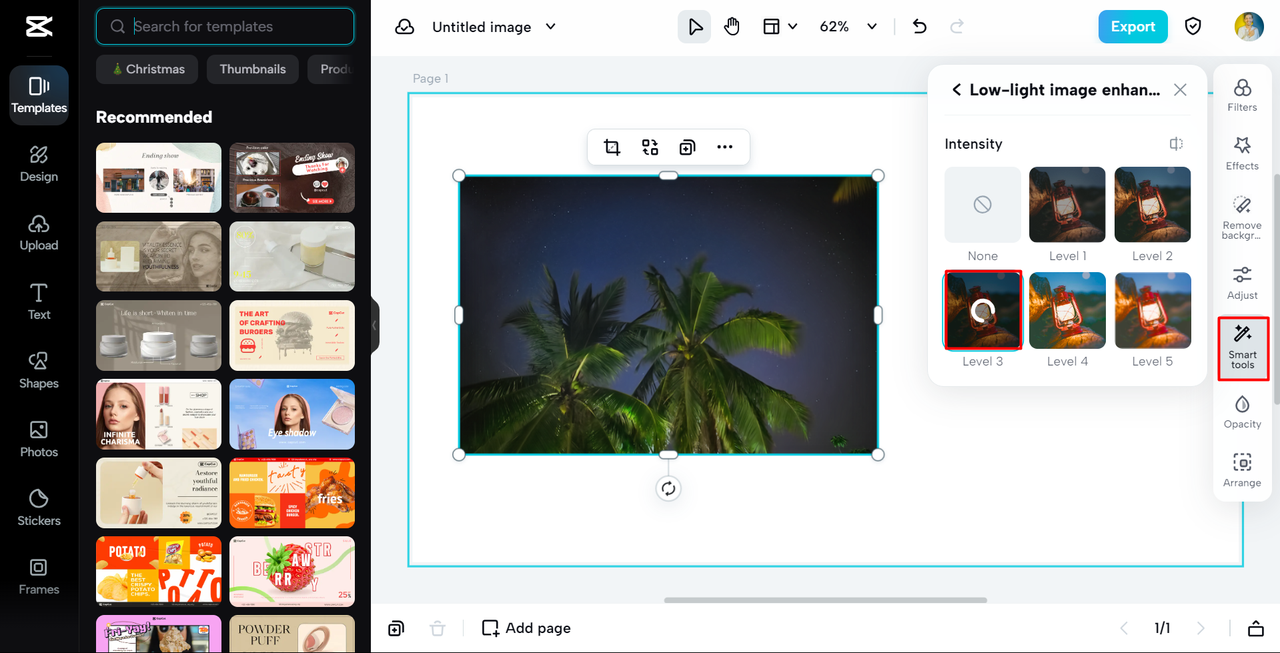Close the Low-light image enhancer panel
The image size is (1280, 653).
pos(1180,90)
